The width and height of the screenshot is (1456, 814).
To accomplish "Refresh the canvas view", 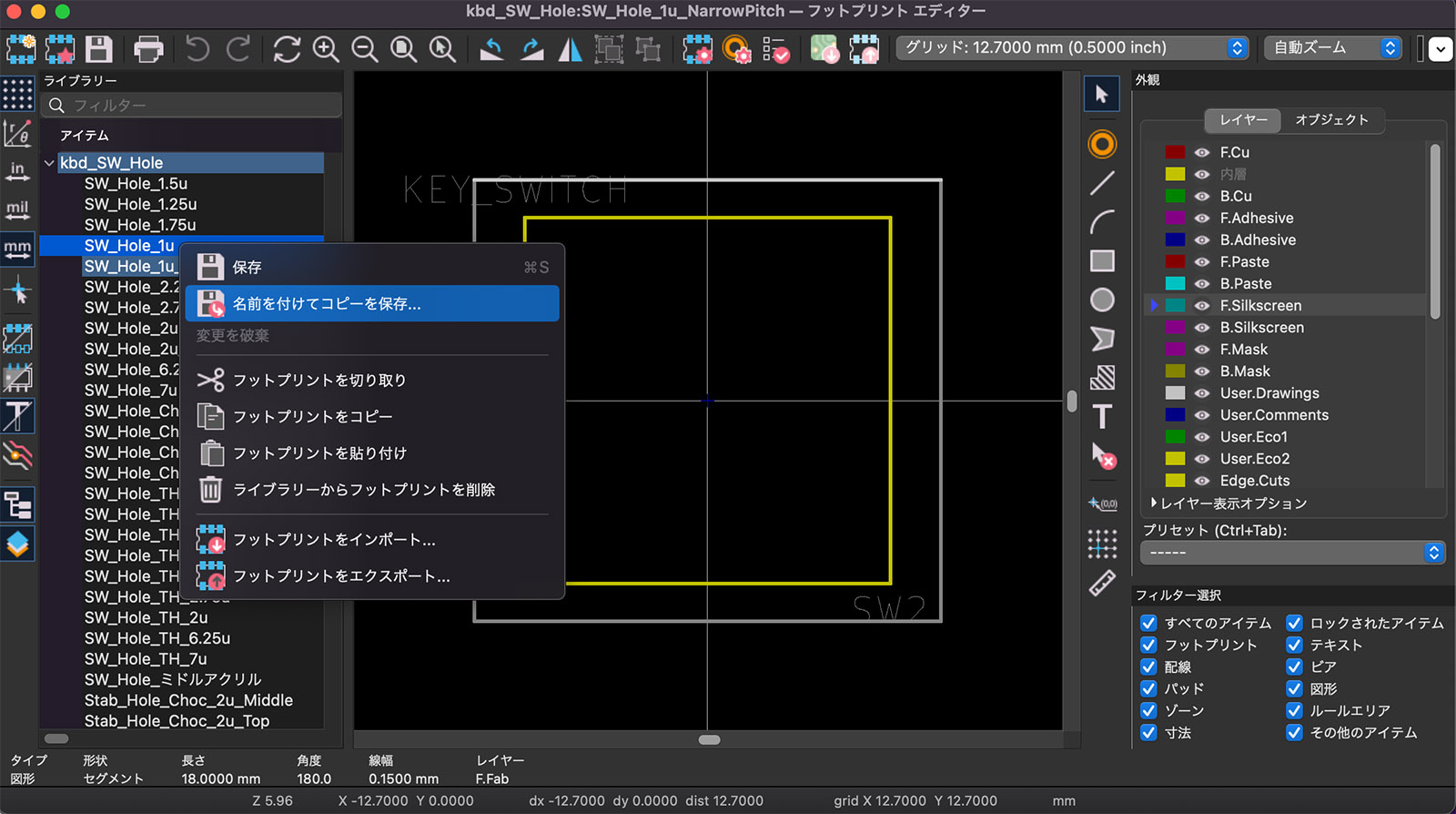I will tap(287, 48).
